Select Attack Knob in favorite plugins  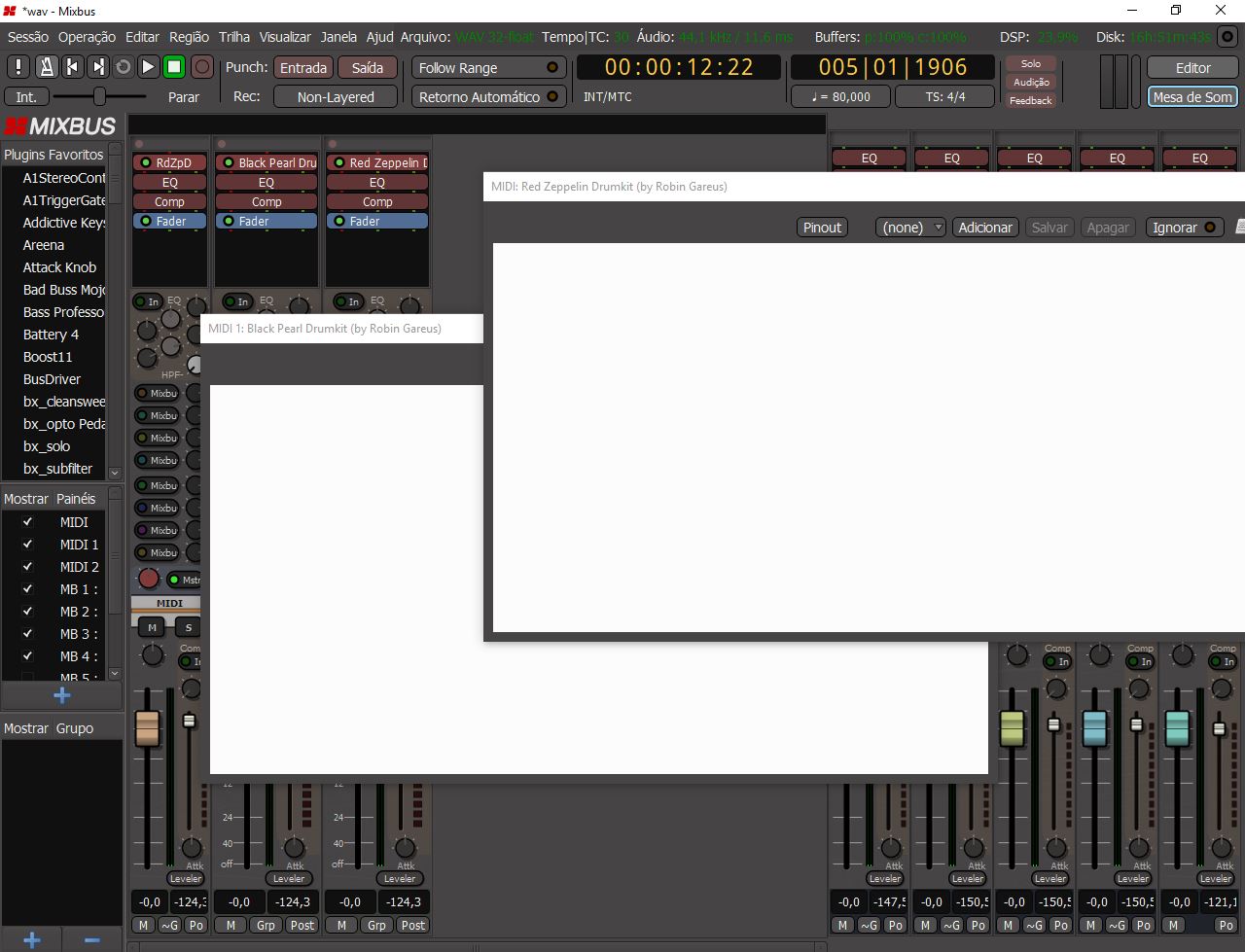[x=59, y=266]
